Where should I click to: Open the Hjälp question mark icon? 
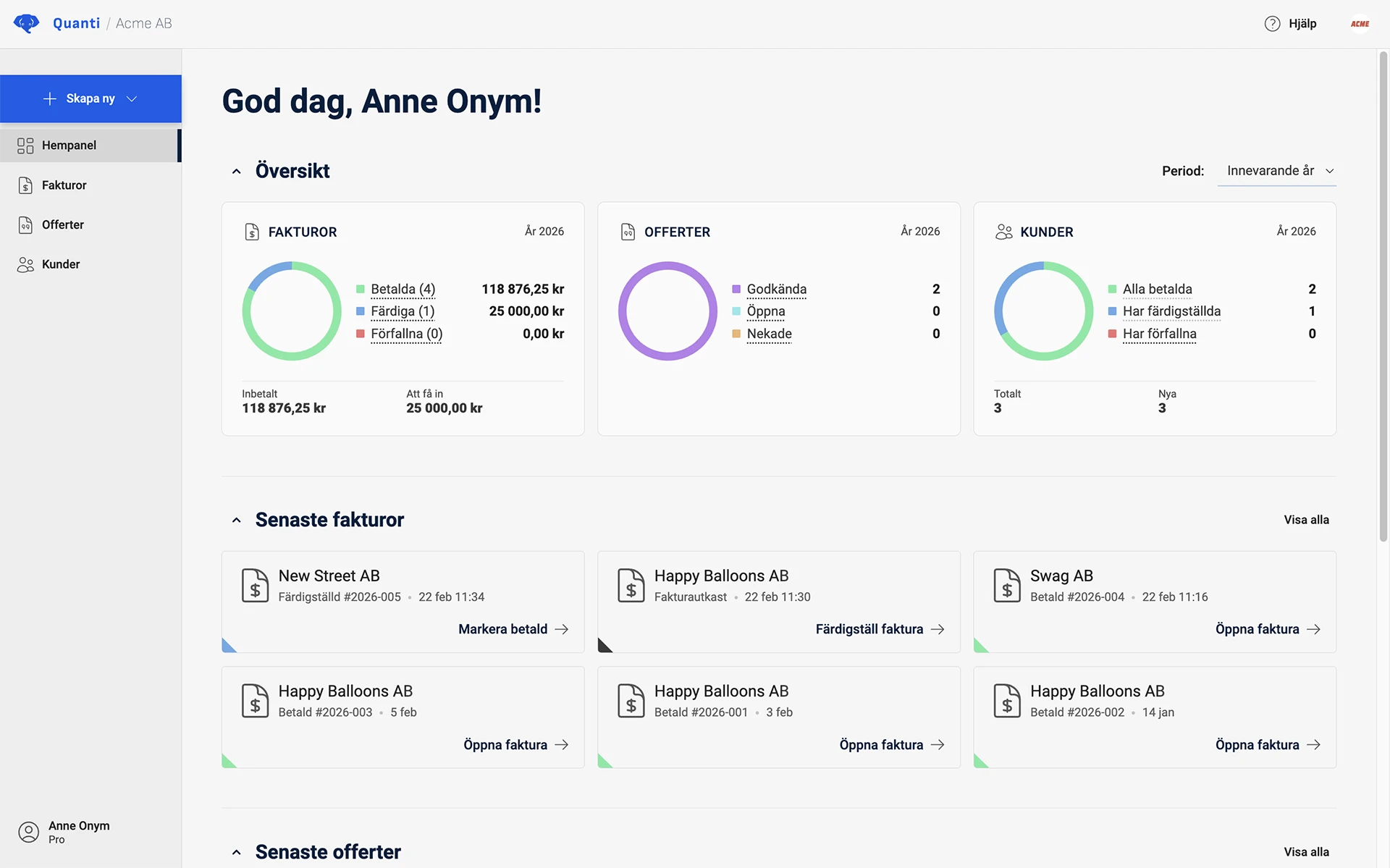tap(1272, 23)
